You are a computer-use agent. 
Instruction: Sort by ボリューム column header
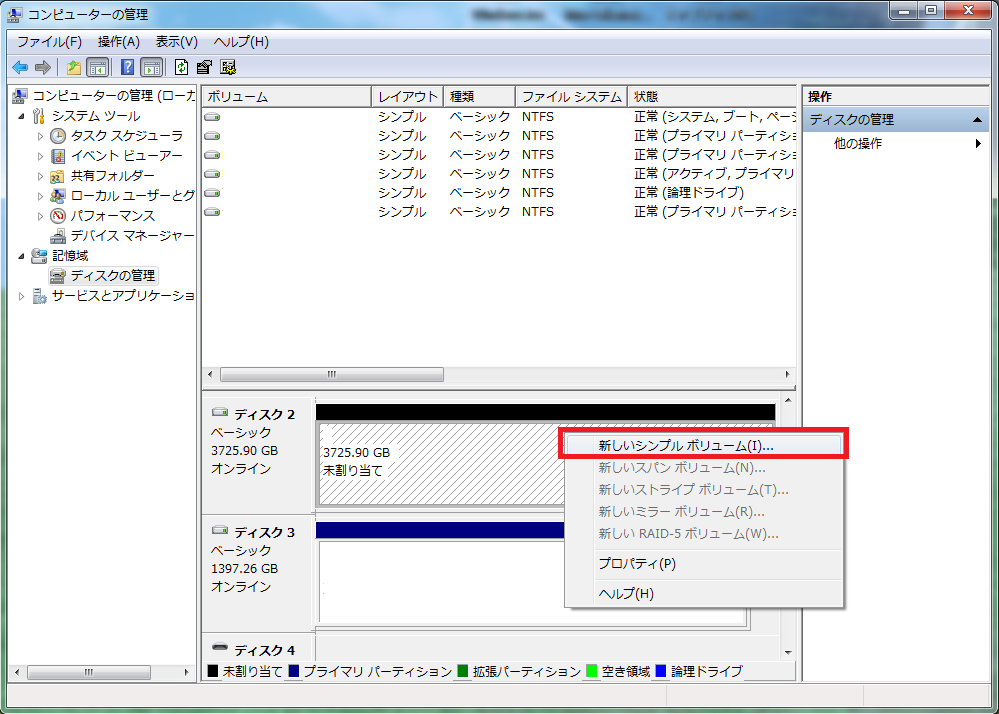tap(287, 97)
